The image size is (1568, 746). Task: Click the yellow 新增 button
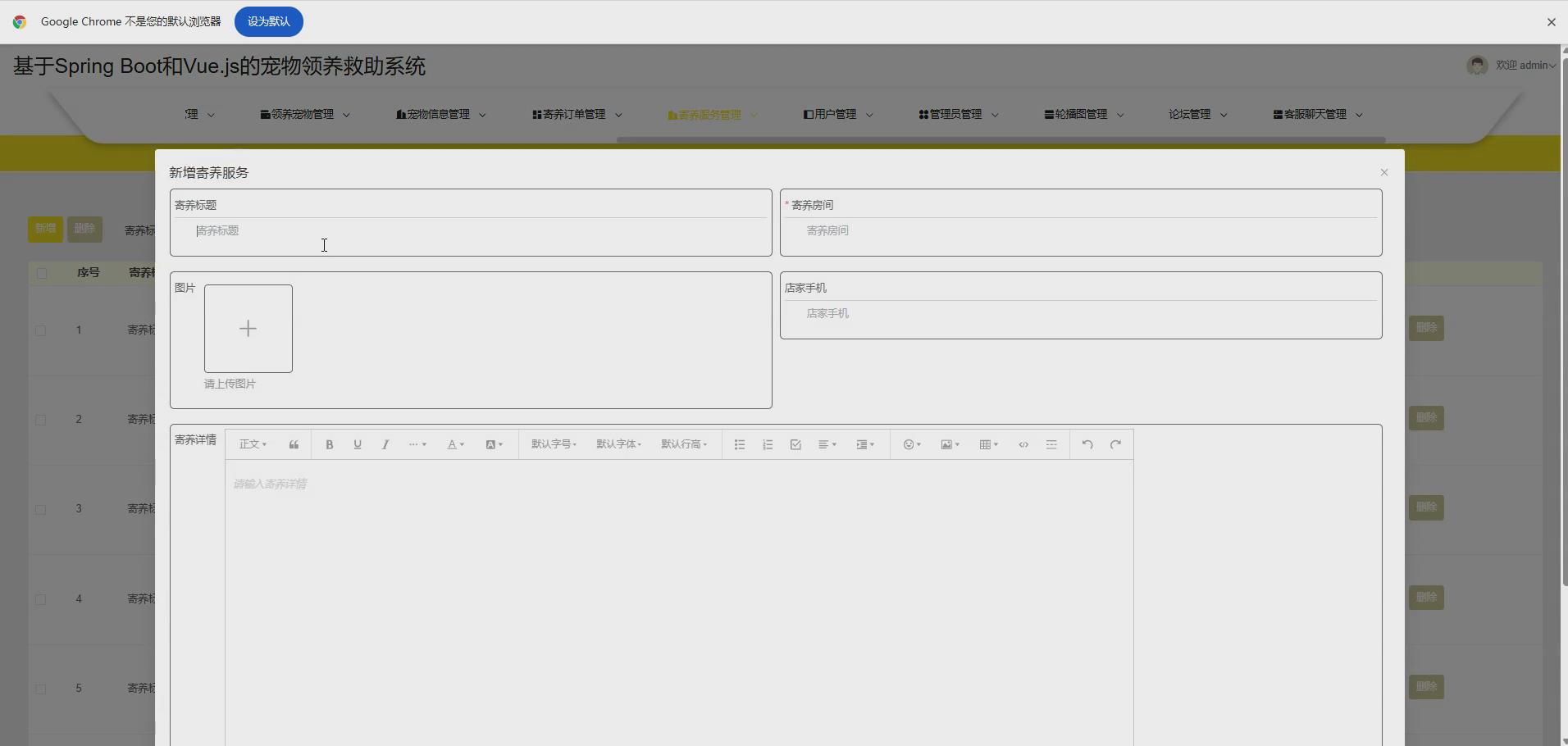[45, 229]
